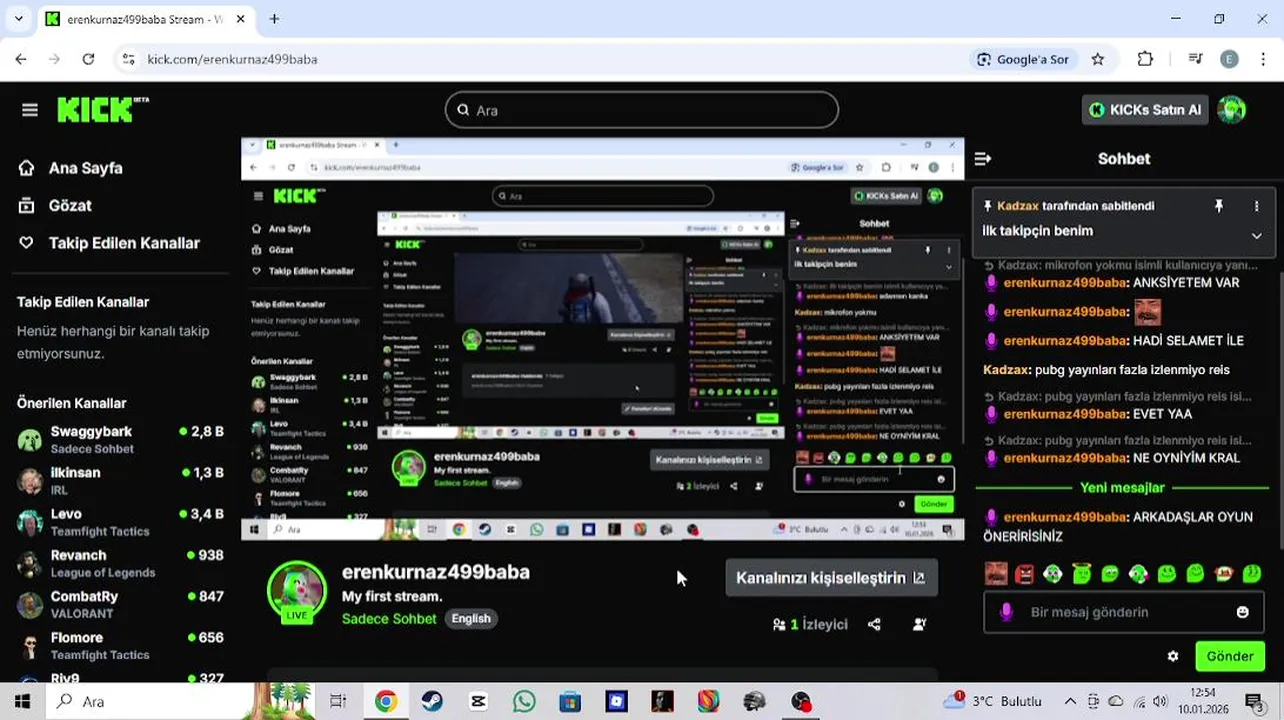This screenshot has height=720, width=1284.
Task: Click the English language tag
Action: pyautogui.click(x=471, y=618)
